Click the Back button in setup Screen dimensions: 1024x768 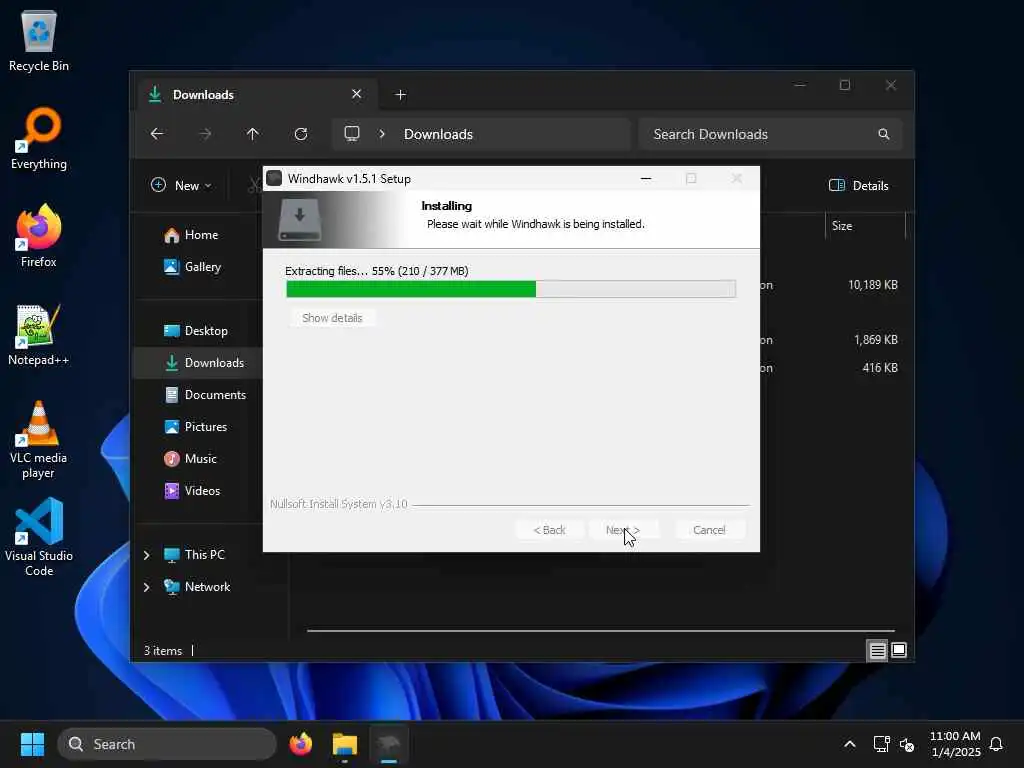coord(549,530)
